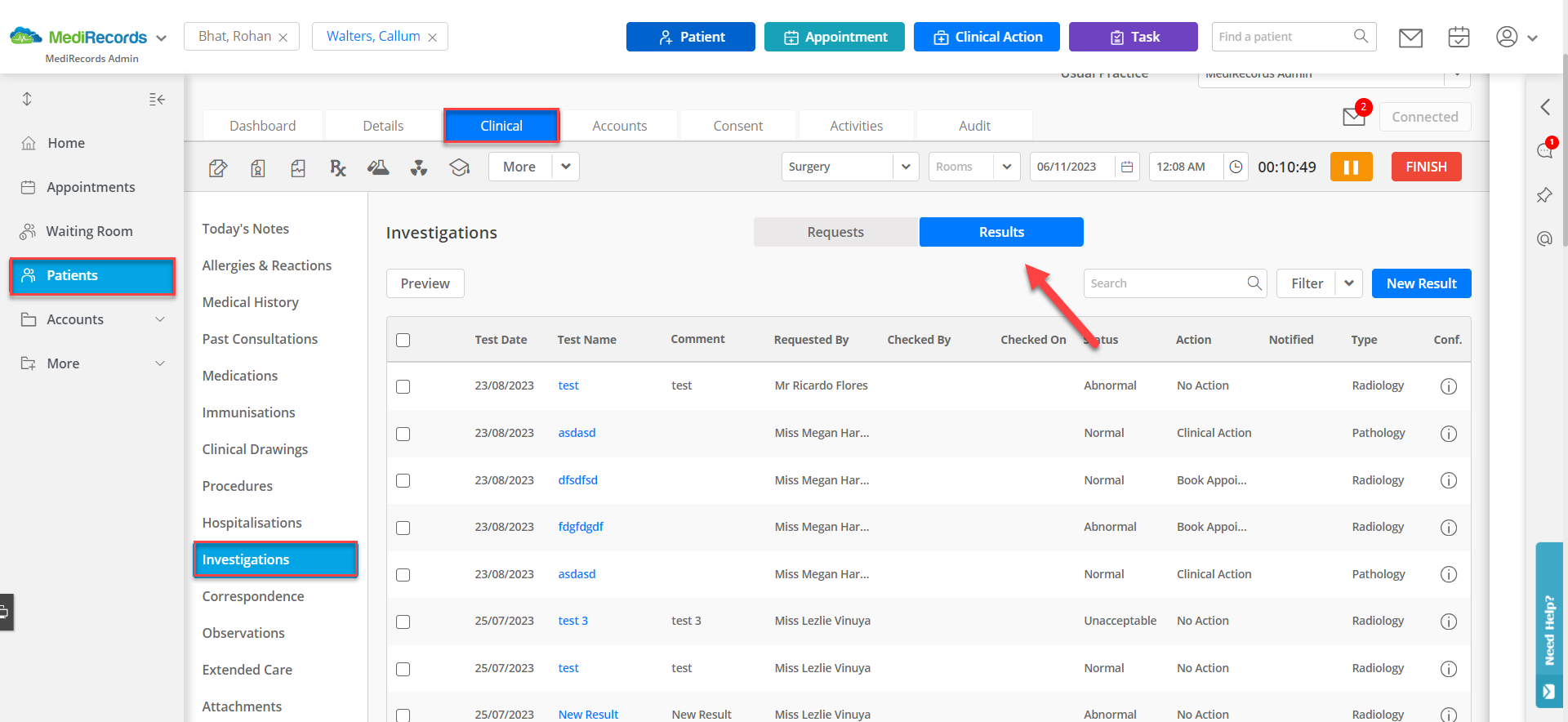Open the chat notifications icon in right panel
Screen dimensions: 1568x722
tap(1545, 150)
